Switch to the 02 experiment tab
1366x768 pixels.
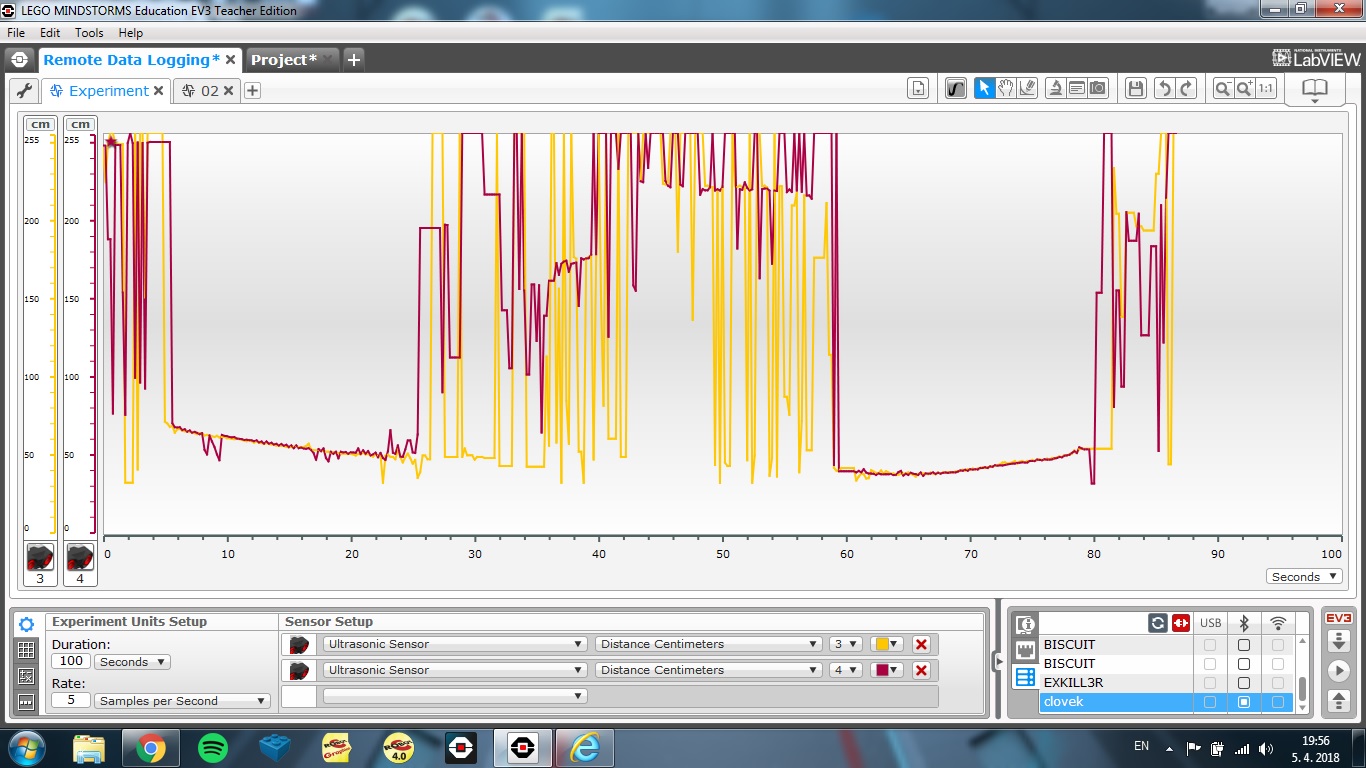(208, 91)
